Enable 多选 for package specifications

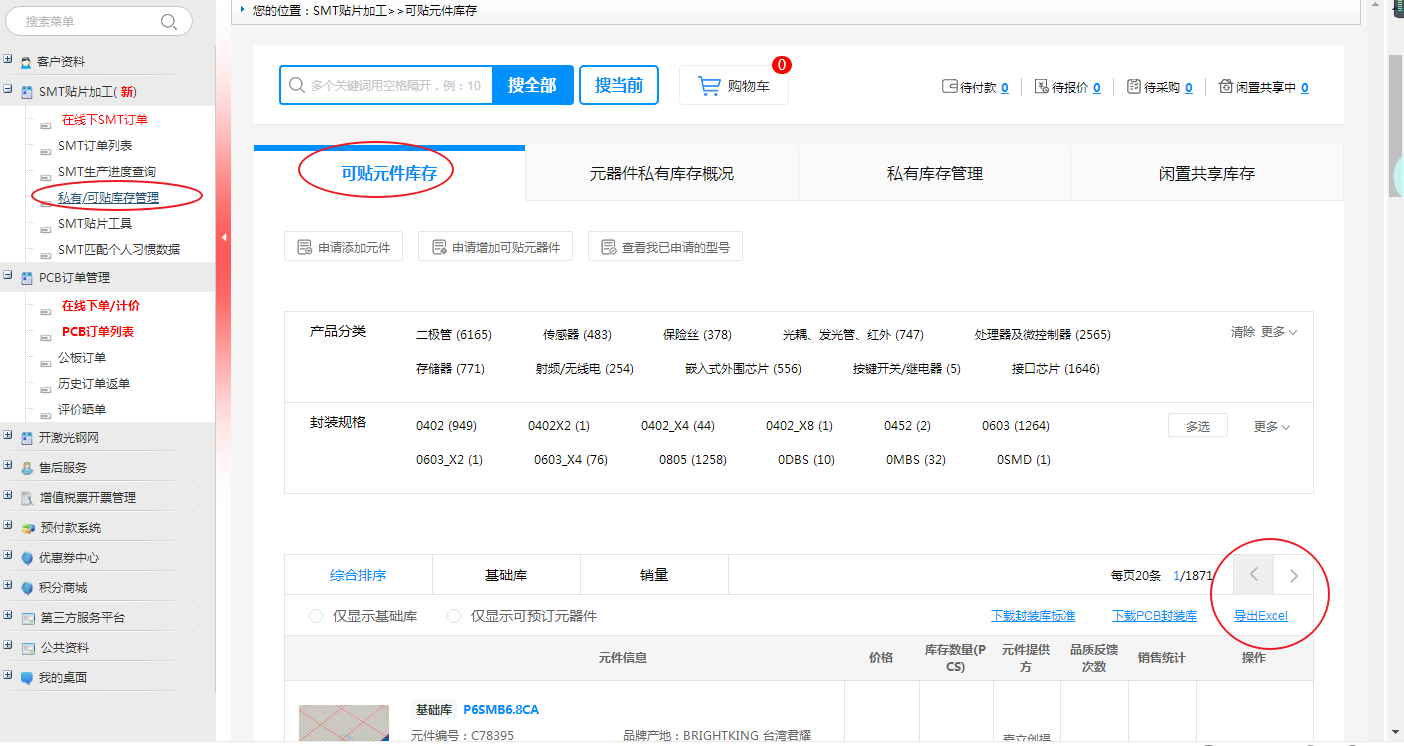(x=1197, y=426)
